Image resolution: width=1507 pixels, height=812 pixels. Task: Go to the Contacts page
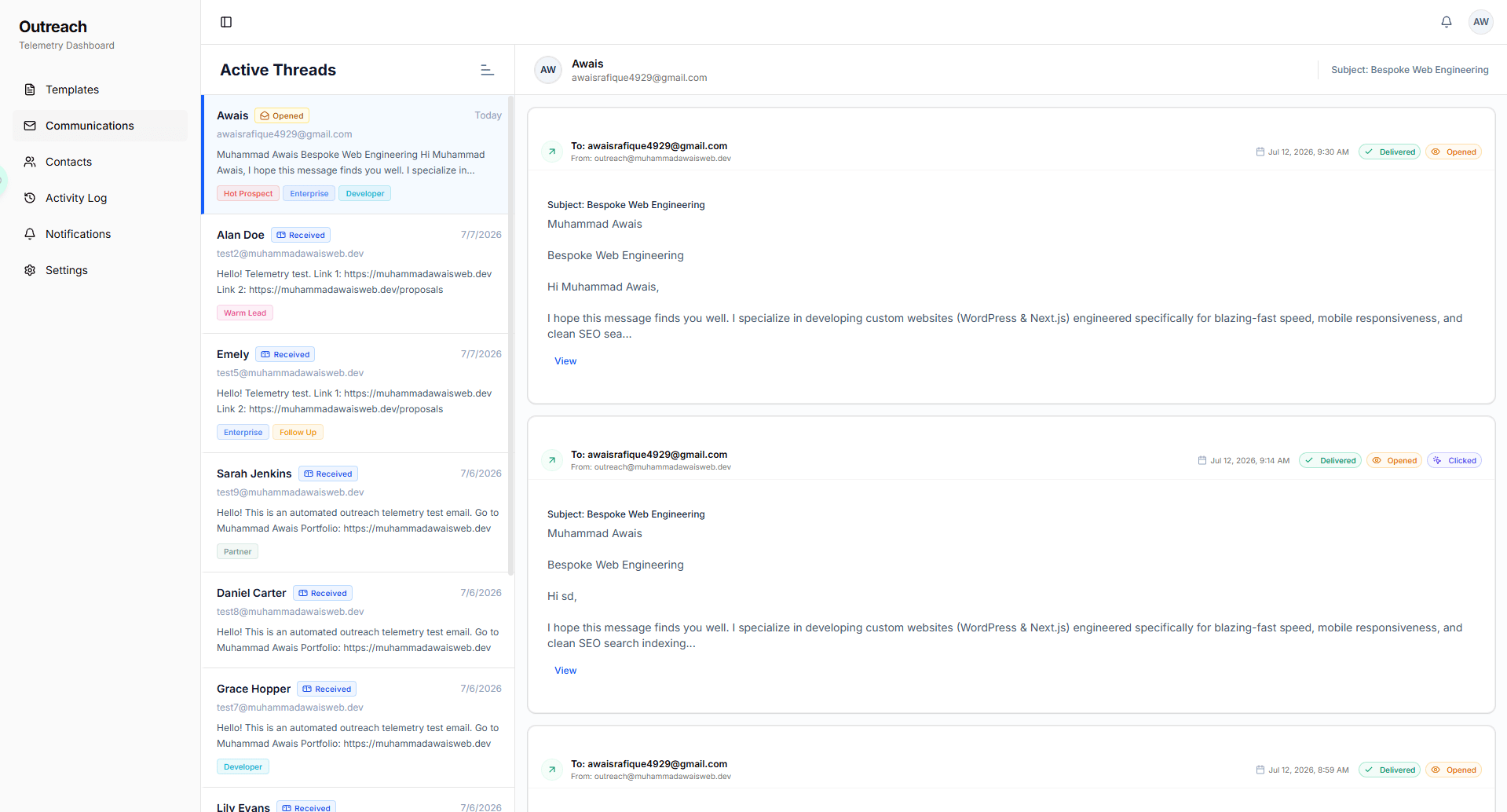100,162
